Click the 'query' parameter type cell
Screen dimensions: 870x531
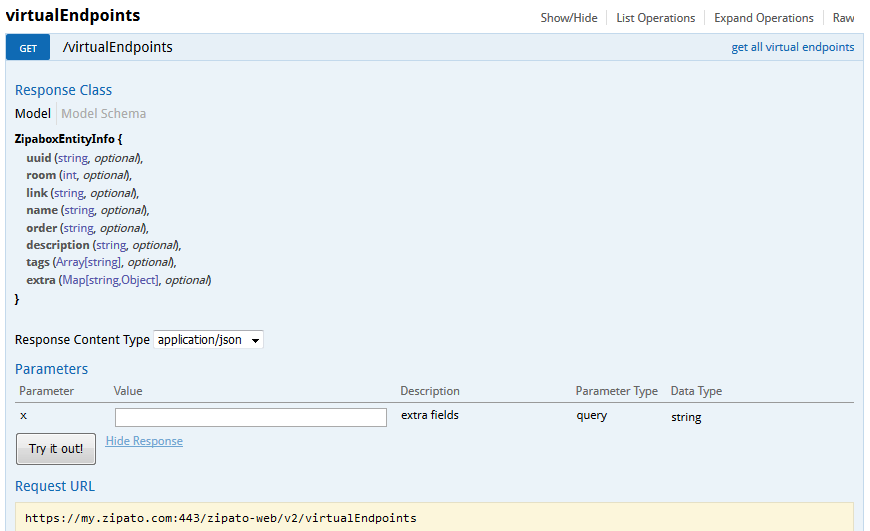coord(591,416)
